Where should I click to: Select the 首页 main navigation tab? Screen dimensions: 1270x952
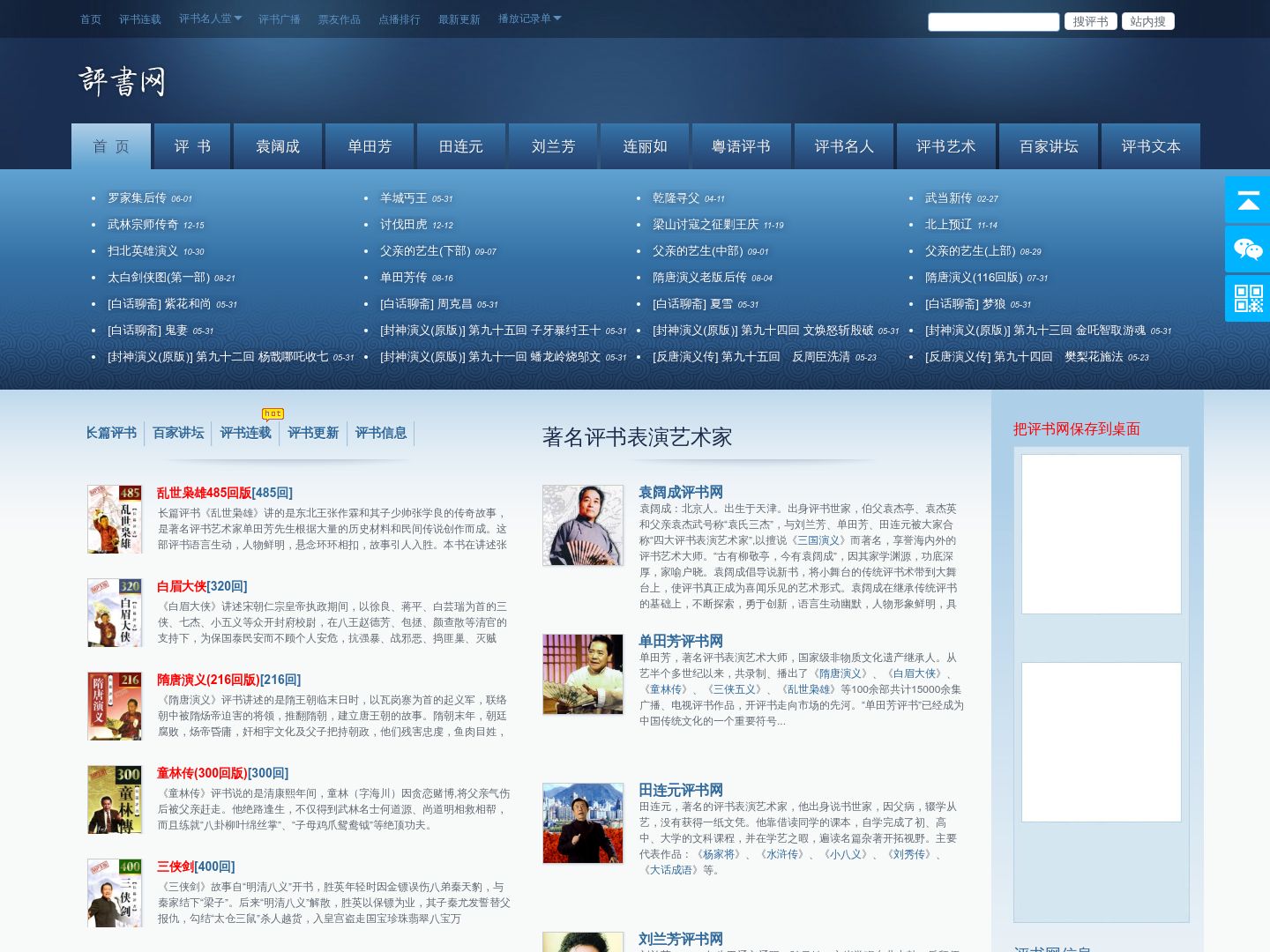[x=111, y=146]
